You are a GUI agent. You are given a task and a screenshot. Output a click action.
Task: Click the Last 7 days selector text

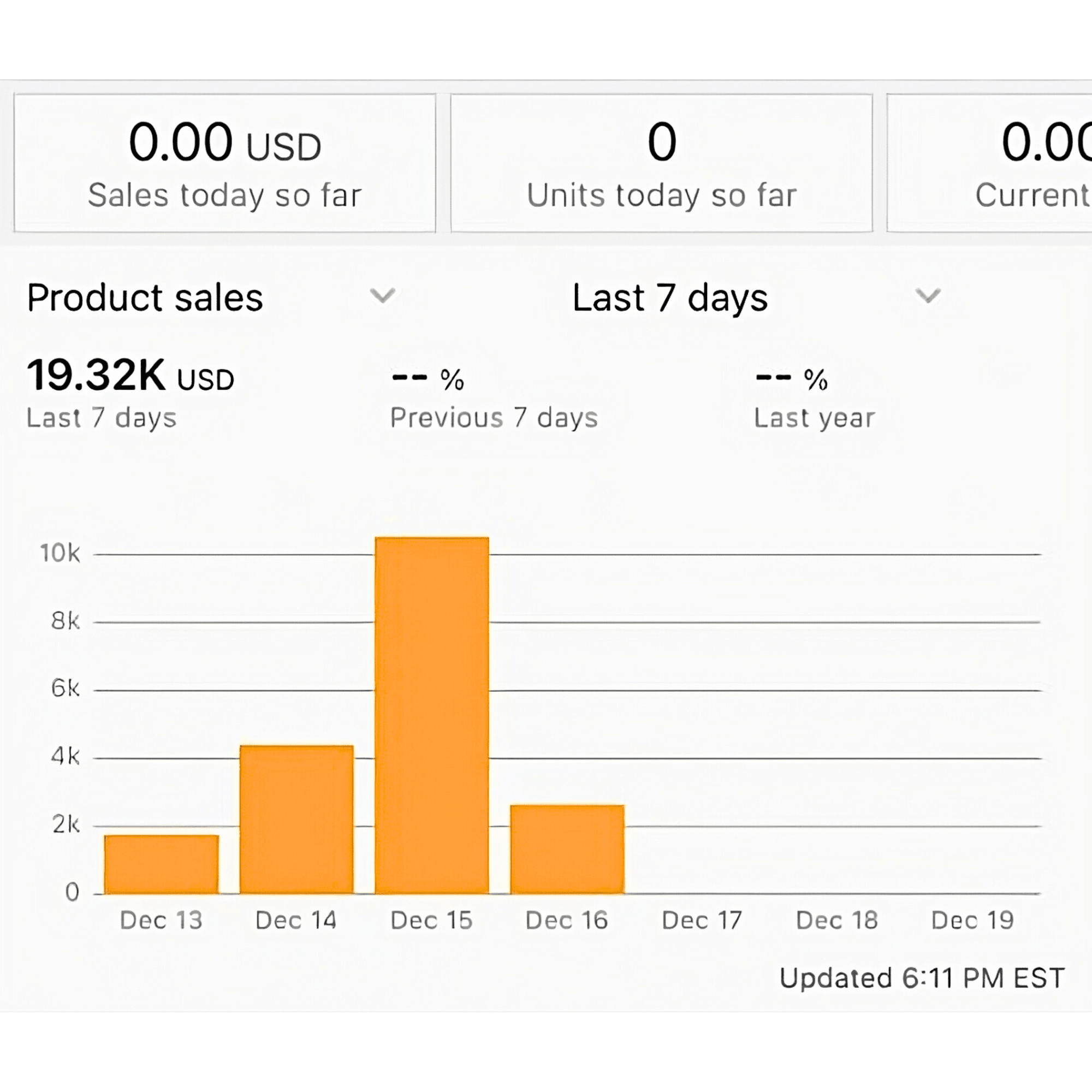click(x=670, y=298)
